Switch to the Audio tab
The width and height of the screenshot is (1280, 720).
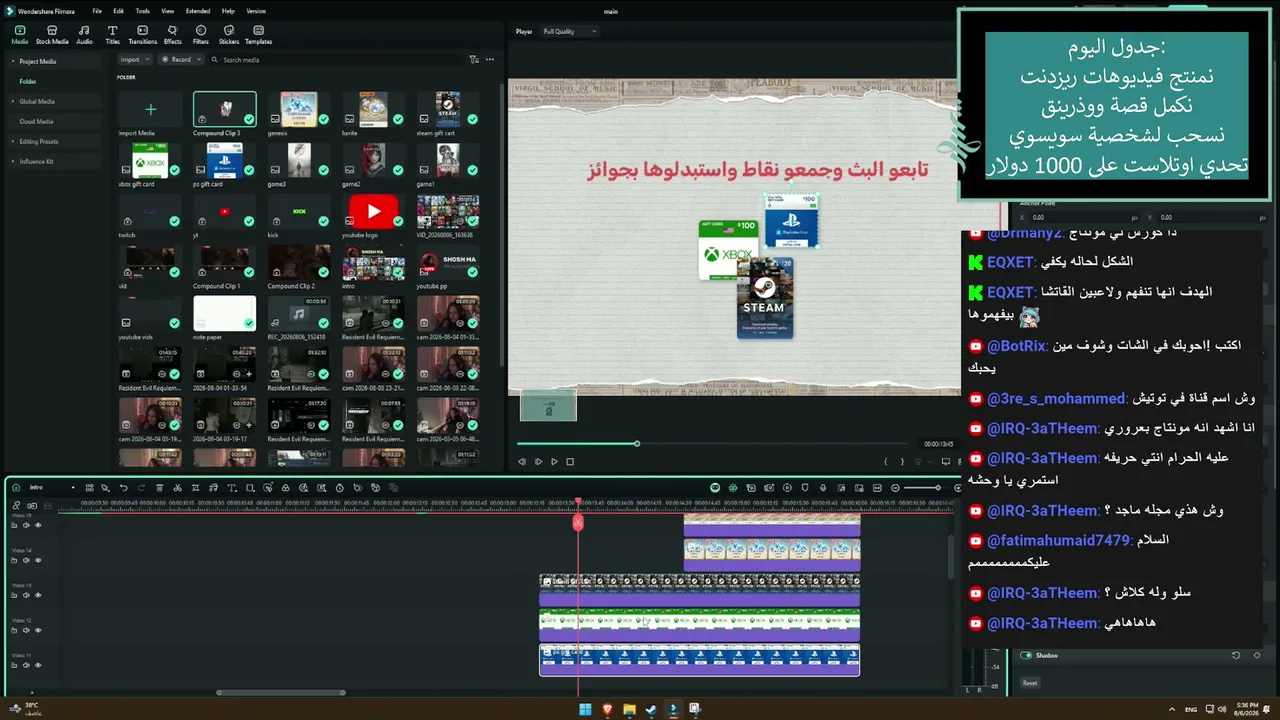[x=84, y=35]
